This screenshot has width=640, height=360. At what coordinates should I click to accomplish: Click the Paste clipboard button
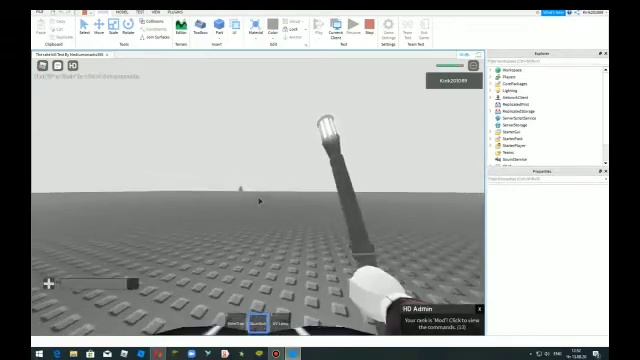click(41, 27)
